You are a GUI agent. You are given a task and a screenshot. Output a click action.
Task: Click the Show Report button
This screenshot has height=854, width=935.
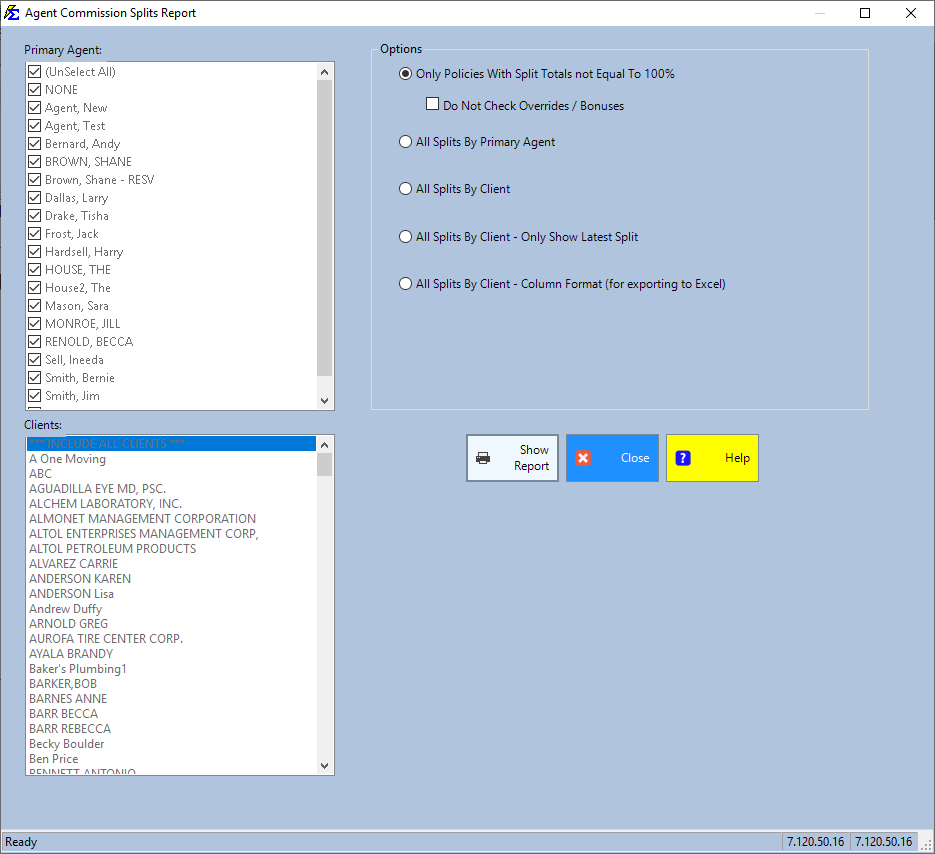tap(512, 457)
